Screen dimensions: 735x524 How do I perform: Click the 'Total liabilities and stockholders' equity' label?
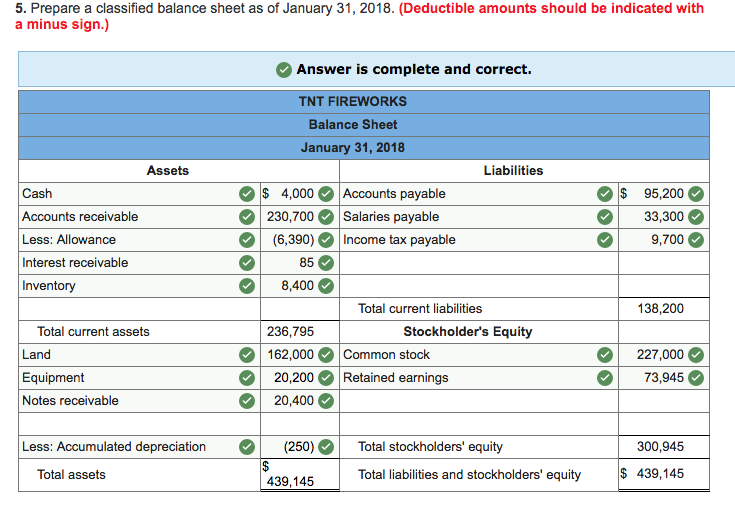click(469, 475)
